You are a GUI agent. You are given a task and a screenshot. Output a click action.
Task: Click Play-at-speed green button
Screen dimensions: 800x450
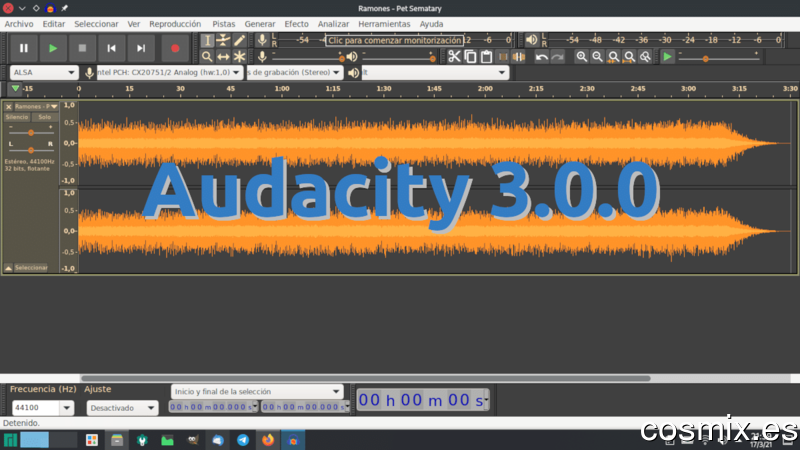[x=667, y=57]
